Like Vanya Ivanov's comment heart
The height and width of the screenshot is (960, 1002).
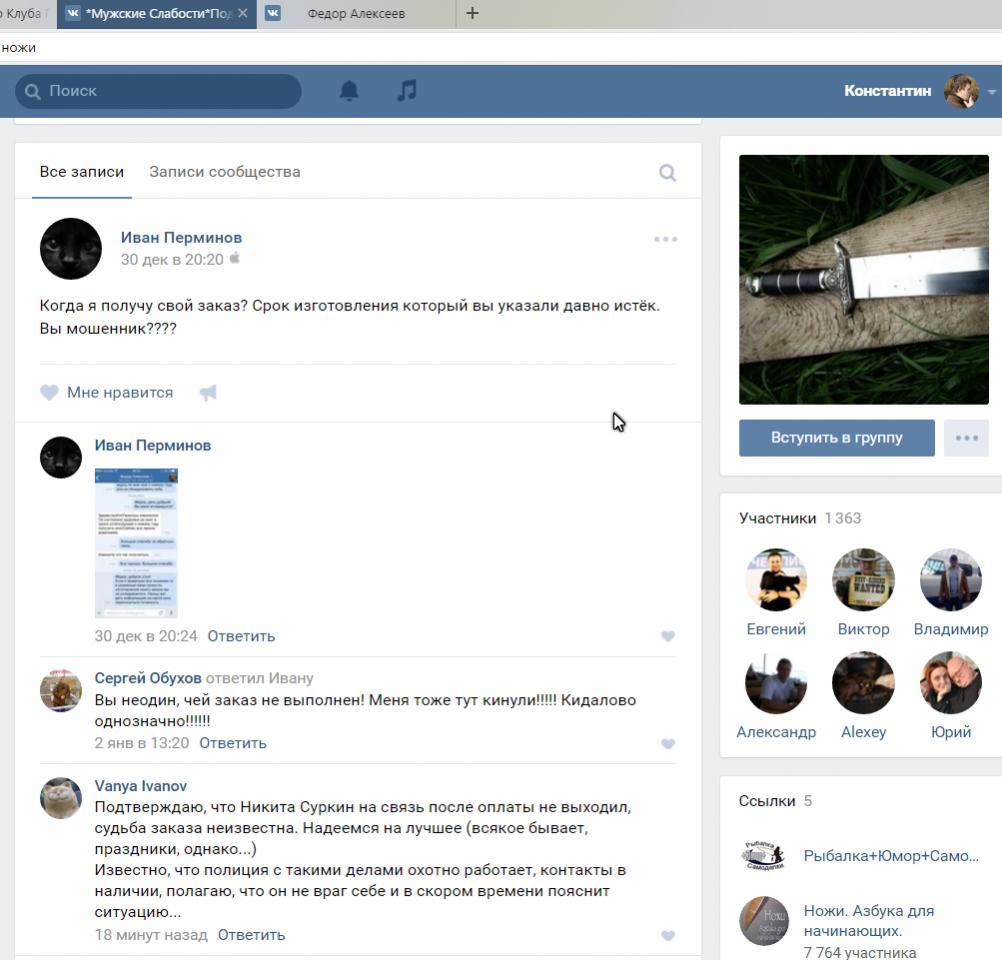668,936
